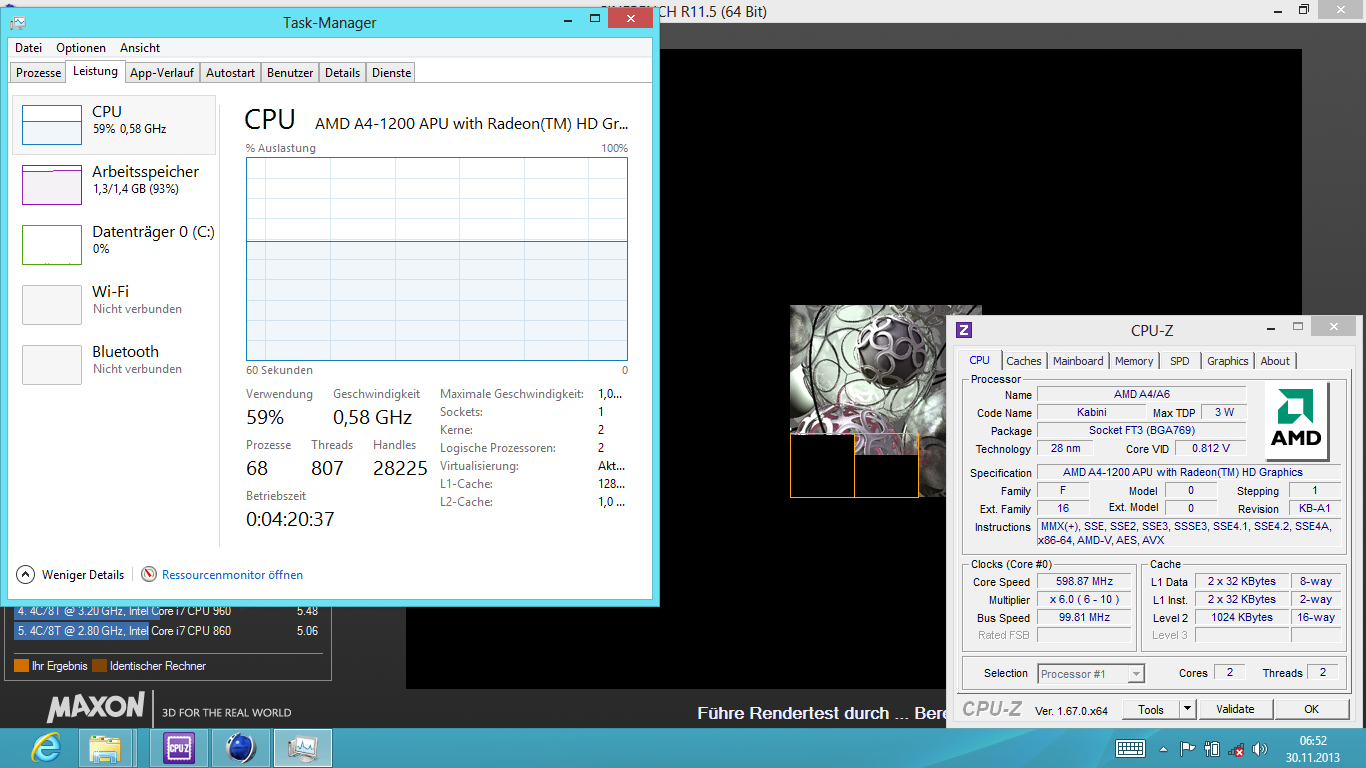
Task: Open Internet Explorer from the taskbar
Action: click(45, 748)
